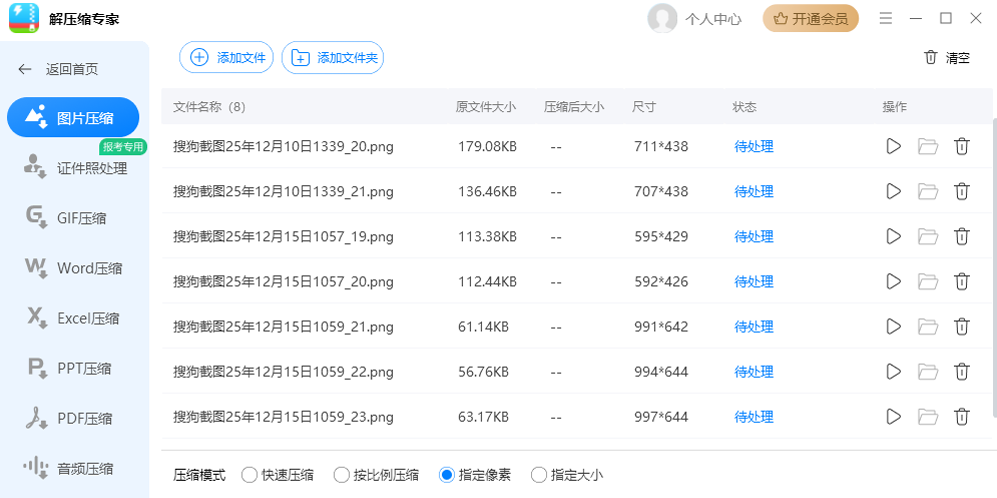Open the hamburger menu in title bar
The width and height of the screenshot is (997, 498).
pos(886,18)
